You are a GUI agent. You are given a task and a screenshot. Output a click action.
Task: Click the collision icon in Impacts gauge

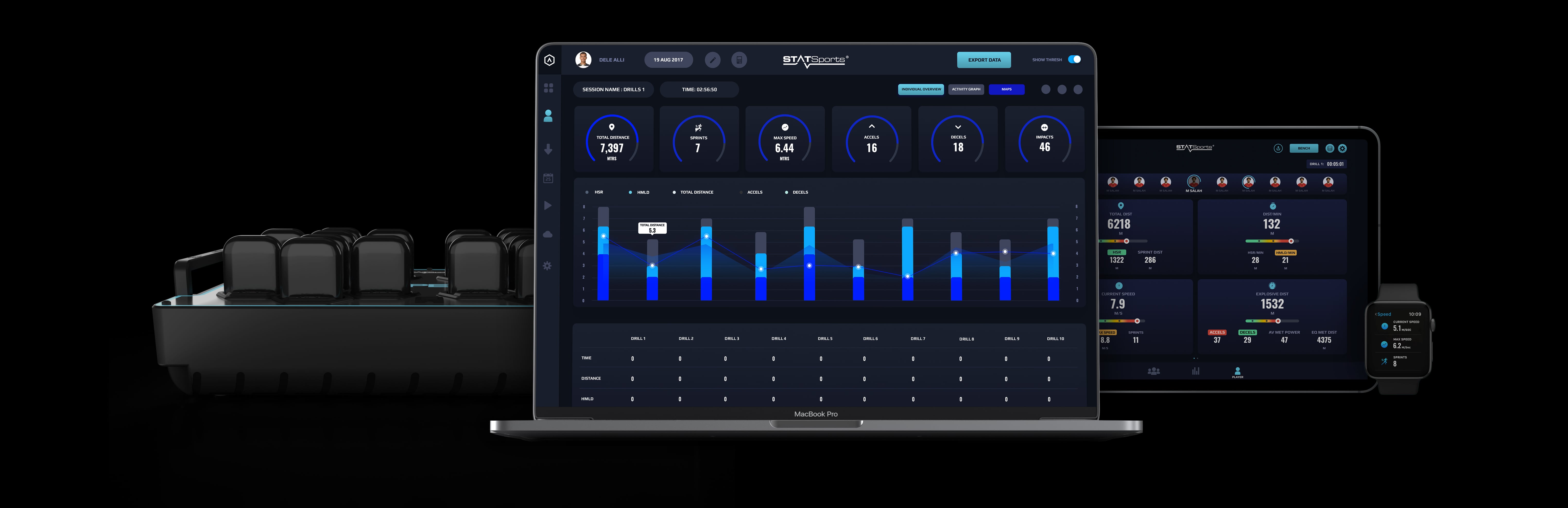(1045, 127)
